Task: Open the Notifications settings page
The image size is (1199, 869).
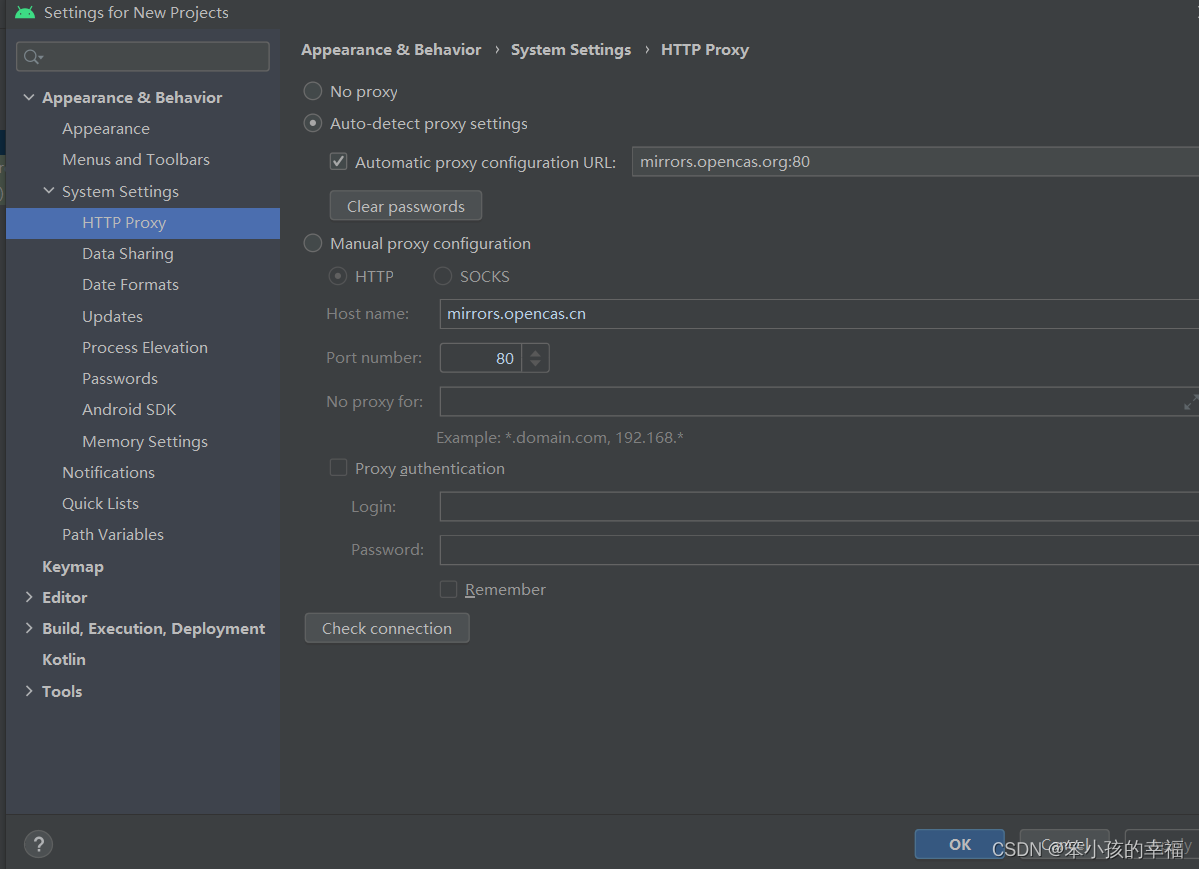Action: [109, 472]
